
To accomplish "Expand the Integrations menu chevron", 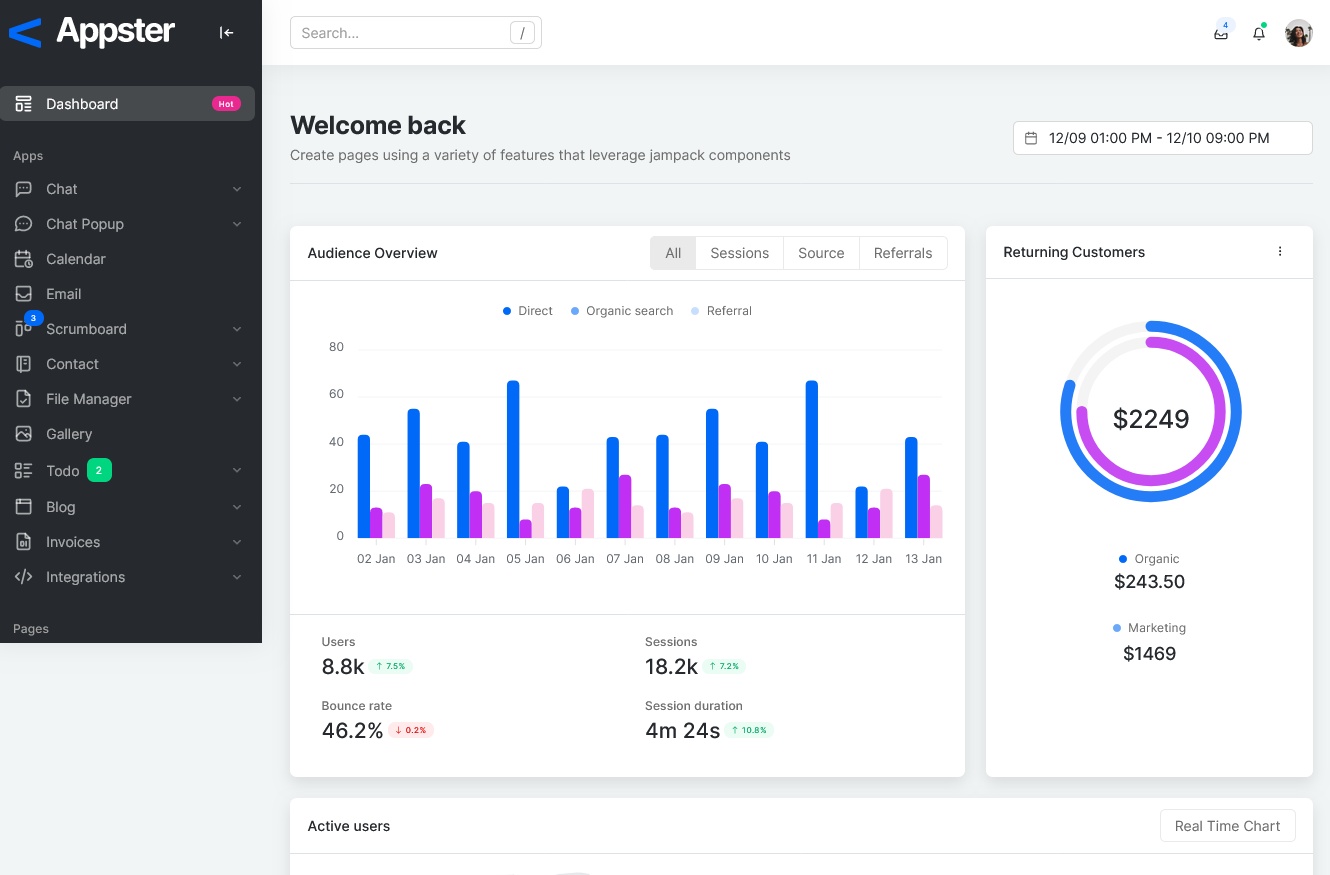I will (237, 577).
